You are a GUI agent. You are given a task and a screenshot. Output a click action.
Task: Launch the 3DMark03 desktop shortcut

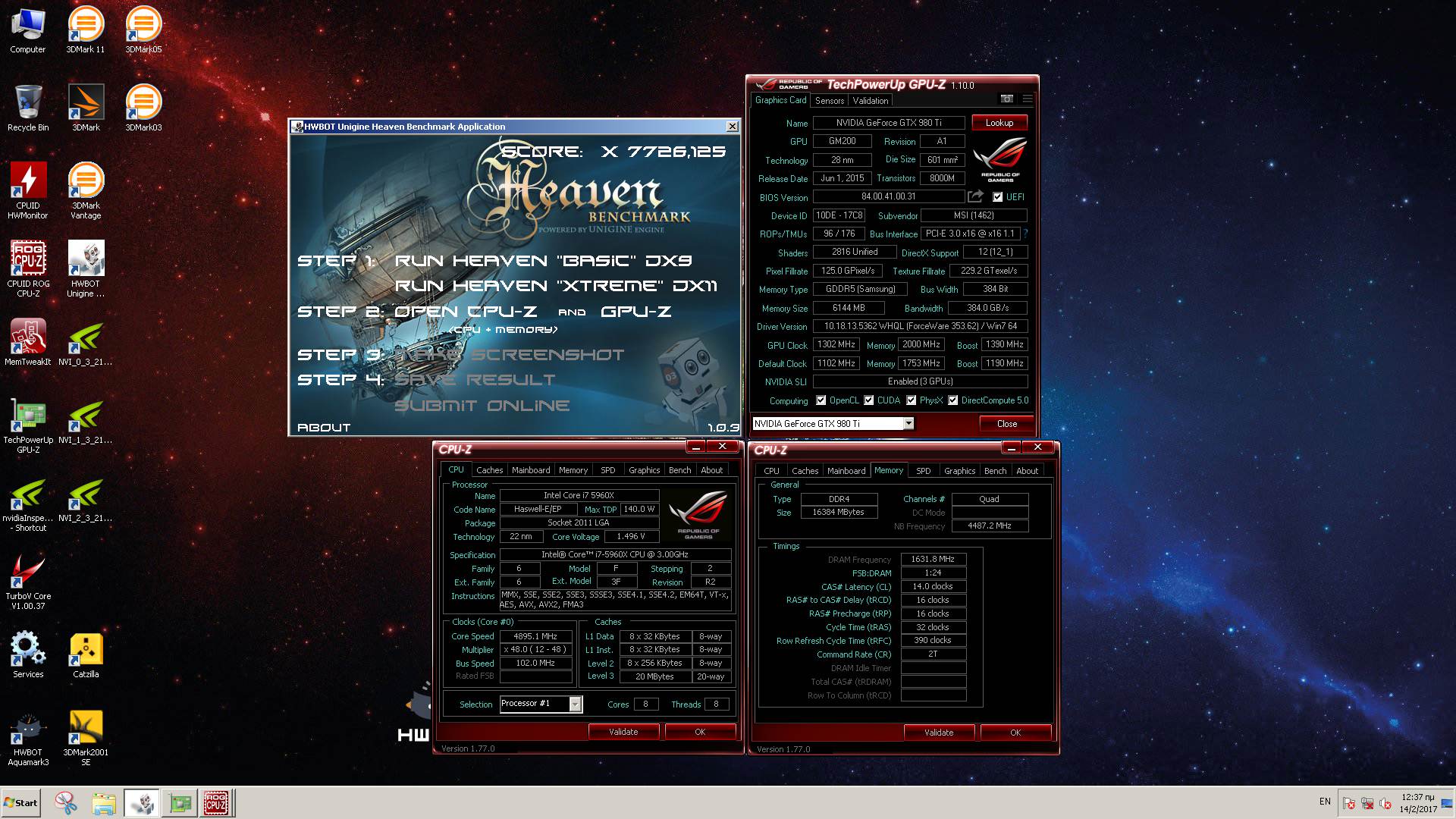(x=143, y=108)
